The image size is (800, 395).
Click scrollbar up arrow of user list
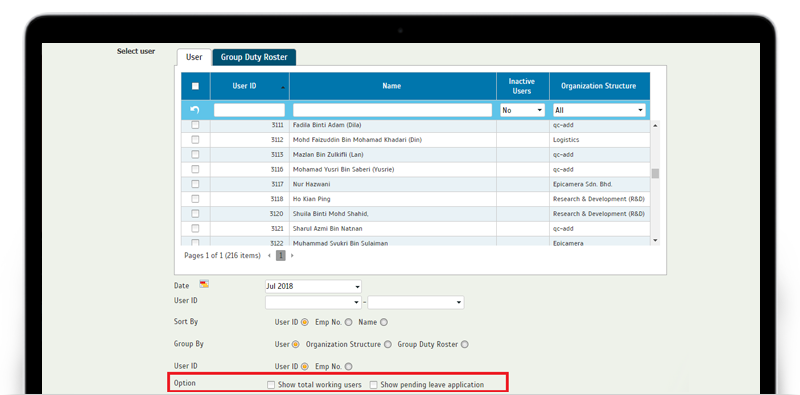coord(655,125)
